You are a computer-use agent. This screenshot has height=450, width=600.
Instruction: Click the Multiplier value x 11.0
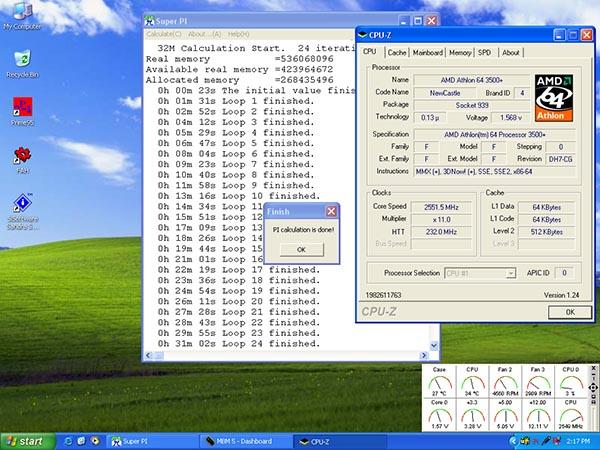[441, 220]
